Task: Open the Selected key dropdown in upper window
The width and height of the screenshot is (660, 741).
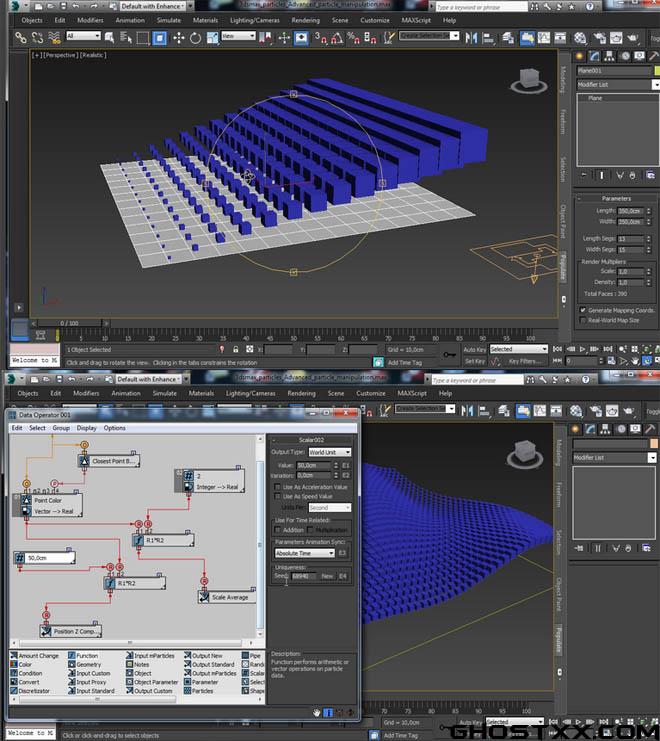Action: [518, 349]
